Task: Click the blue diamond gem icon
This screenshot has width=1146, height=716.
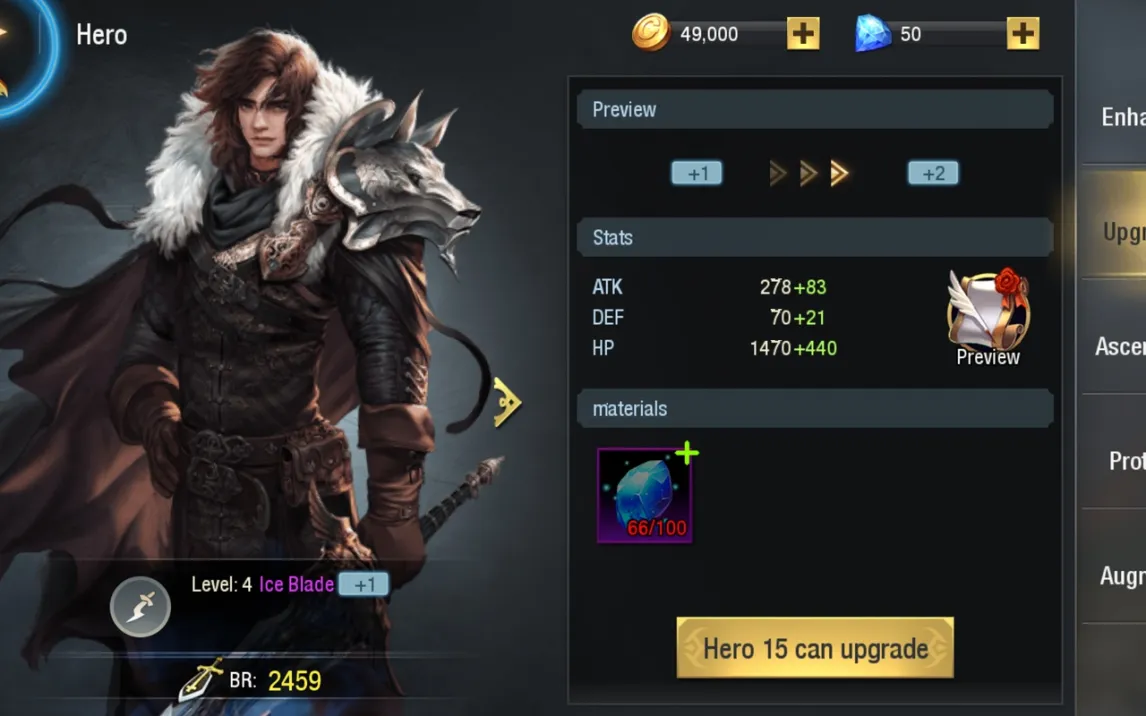Action: click(873, 34)
